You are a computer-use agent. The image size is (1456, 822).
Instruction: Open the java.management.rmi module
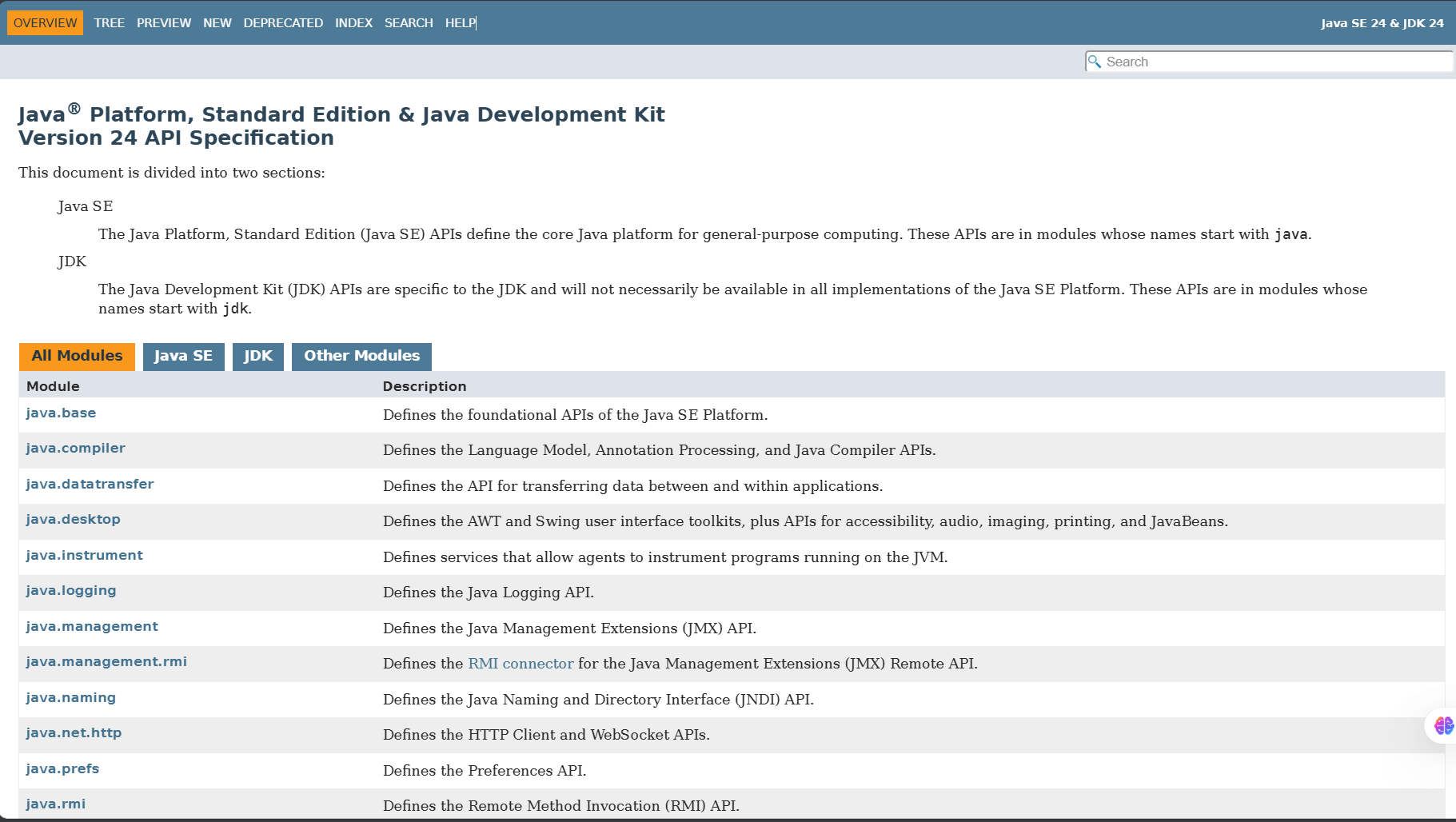coord(106,662)
